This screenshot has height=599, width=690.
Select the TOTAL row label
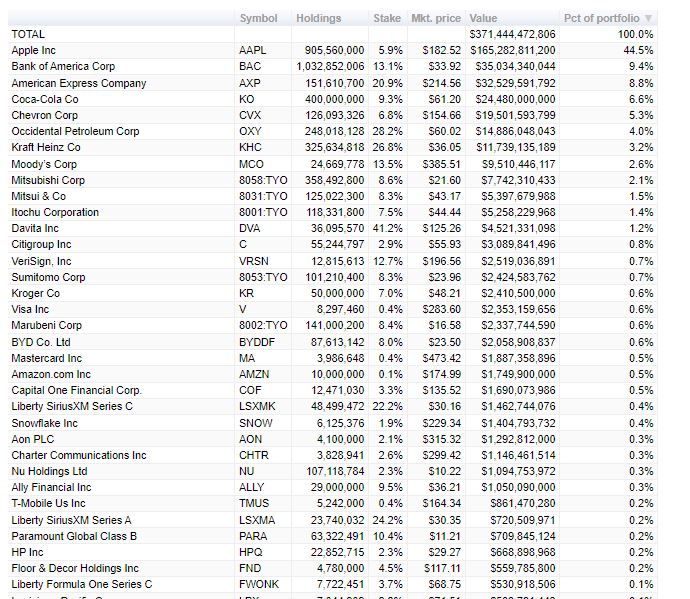point(28,34)
